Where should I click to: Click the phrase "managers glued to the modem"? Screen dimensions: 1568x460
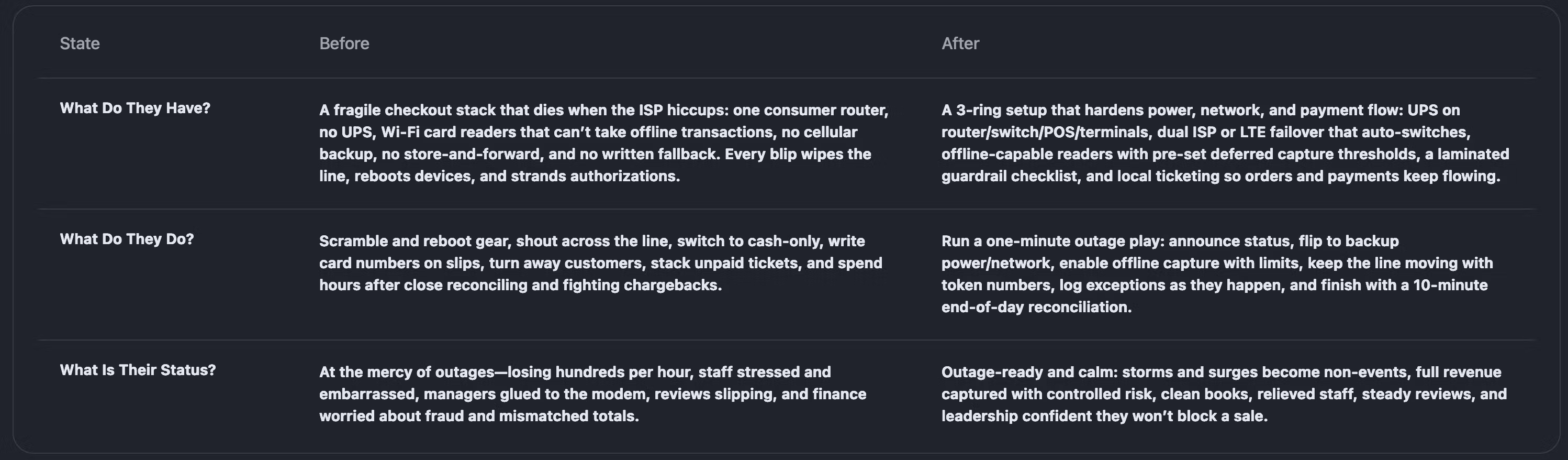tap(530, 394)
